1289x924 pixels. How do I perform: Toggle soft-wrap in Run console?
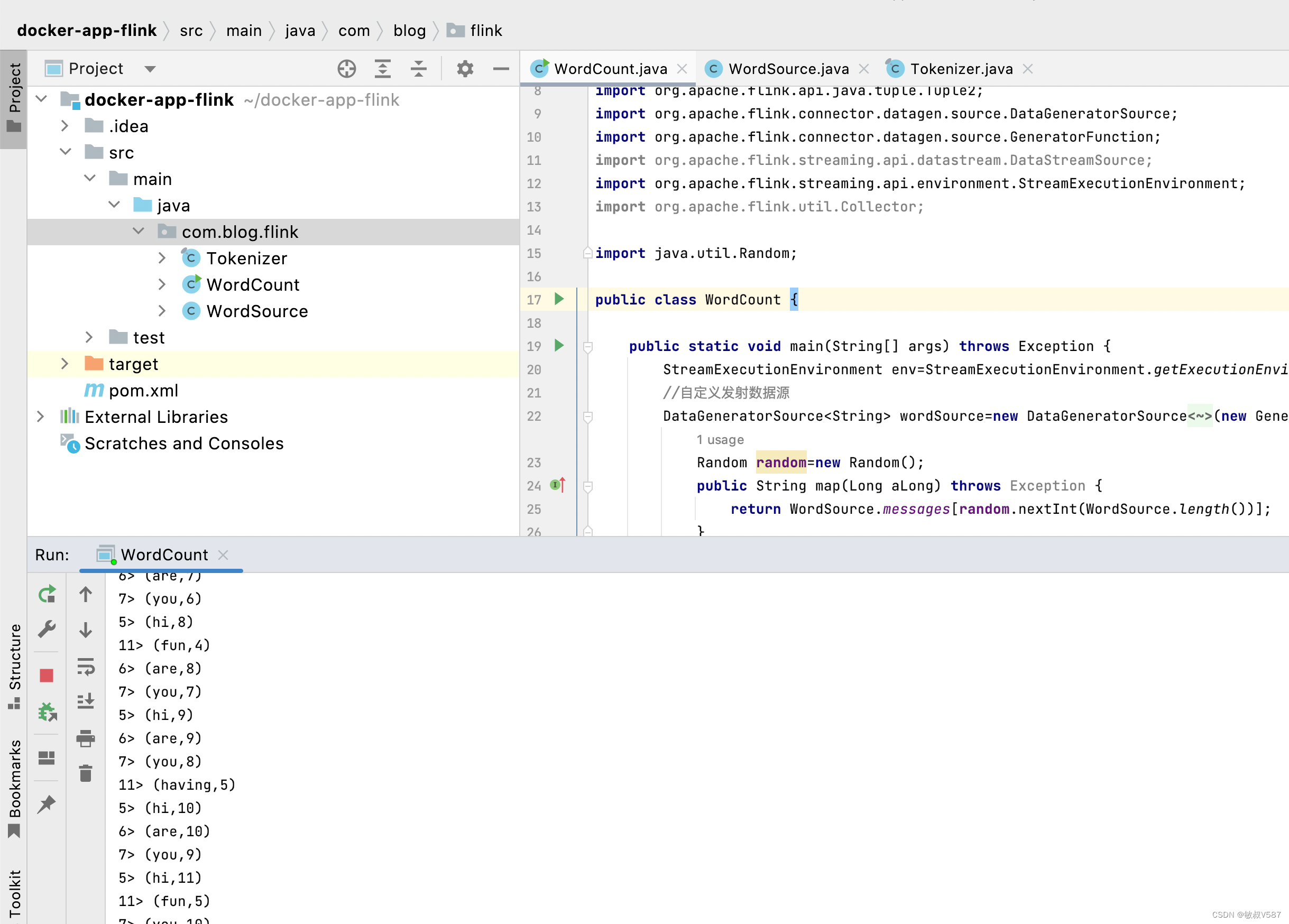point(86,667)
